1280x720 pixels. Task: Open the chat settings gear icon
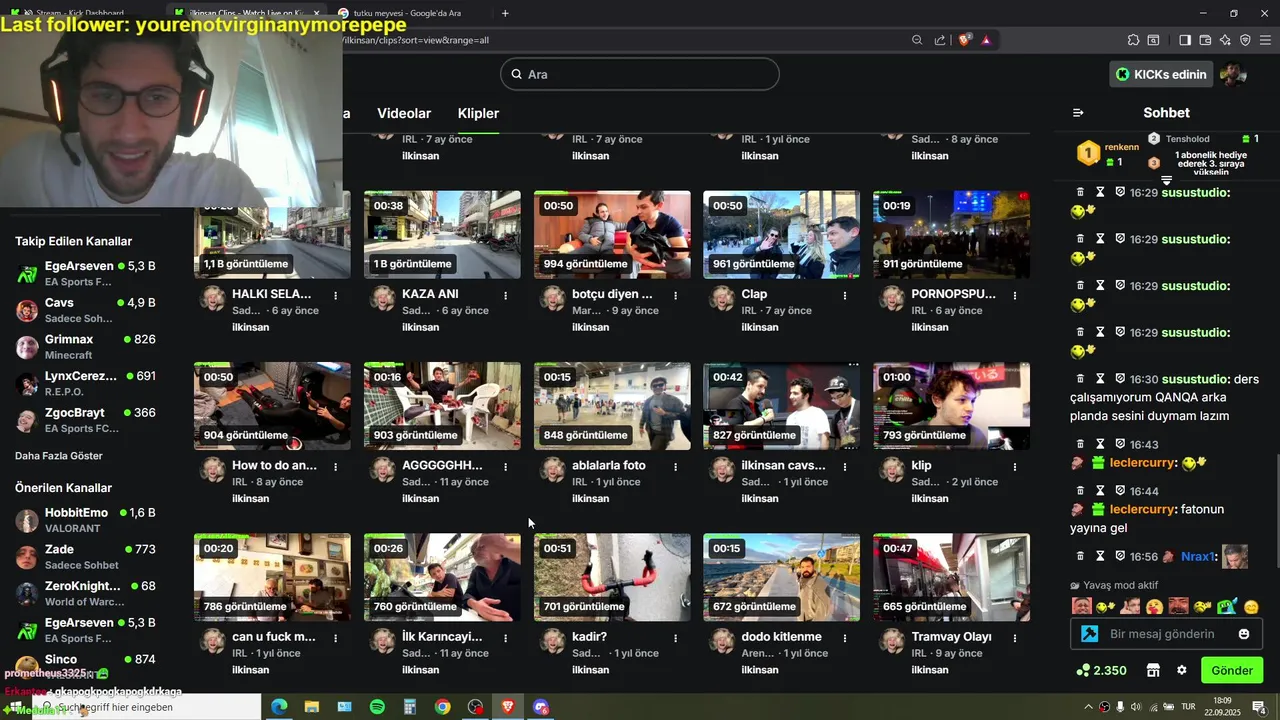1181,670
